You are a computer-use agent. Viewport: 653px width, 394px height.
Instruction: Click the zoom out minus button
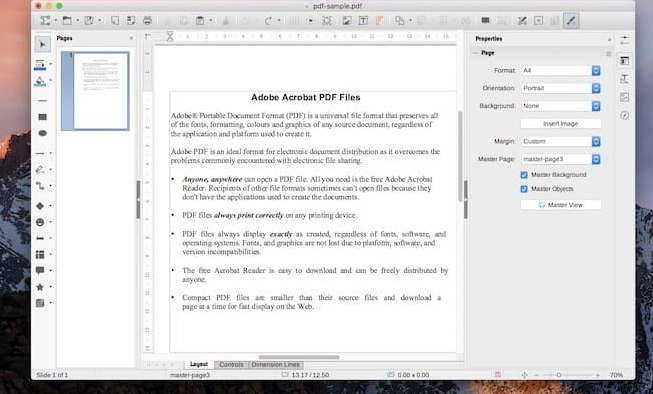tap(536, 375)
